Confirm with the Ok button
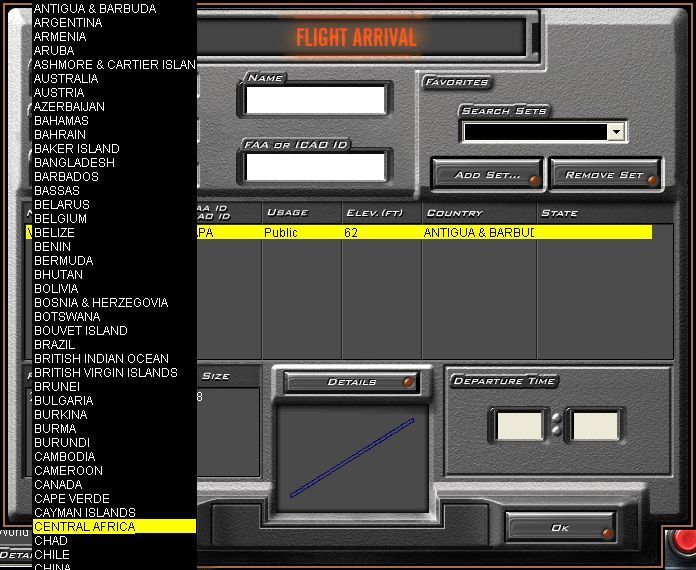Screen dimensions: 696x570 [x=560, y=528]
